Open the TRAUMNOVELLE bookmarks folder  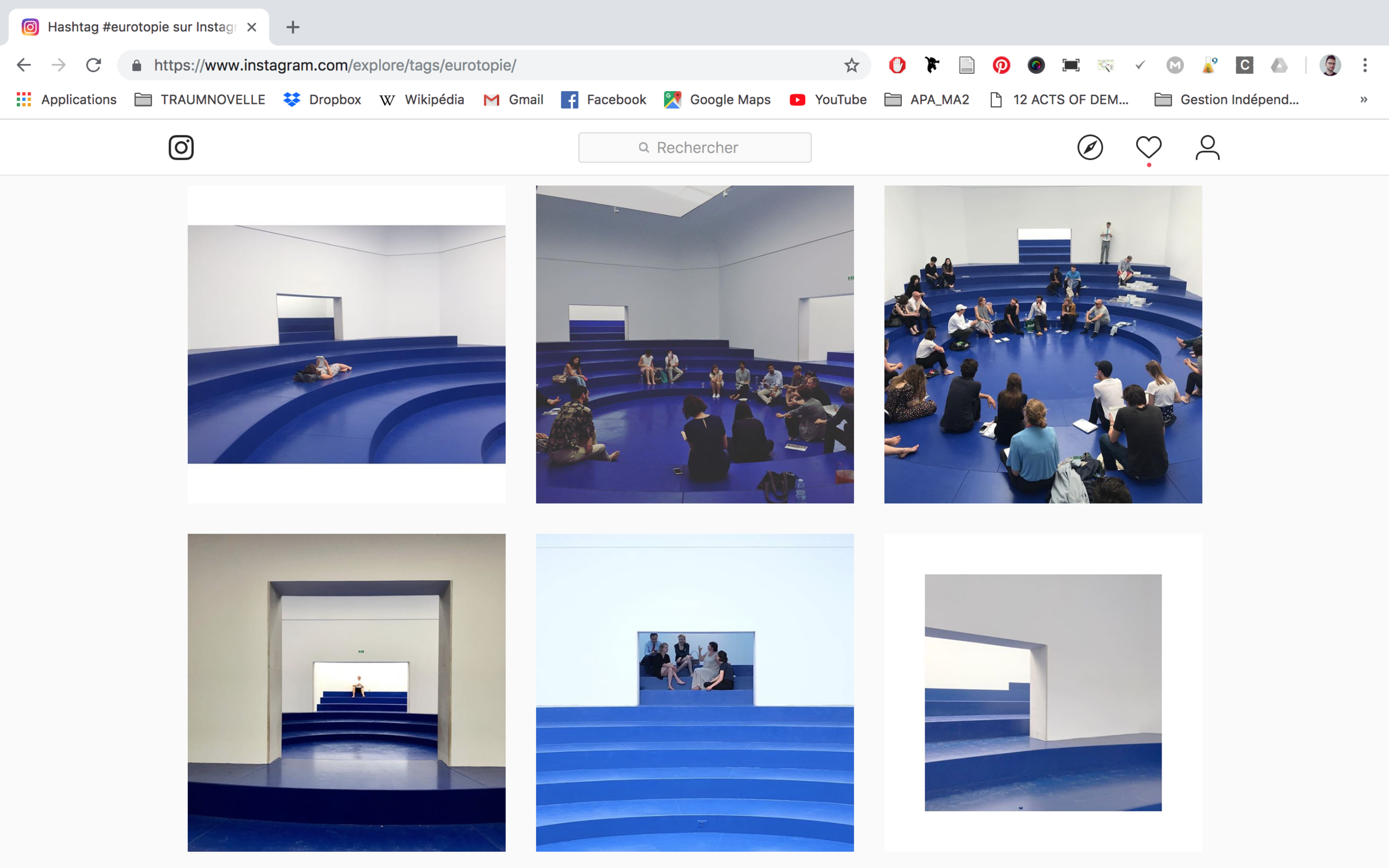[x=200, y=100]
